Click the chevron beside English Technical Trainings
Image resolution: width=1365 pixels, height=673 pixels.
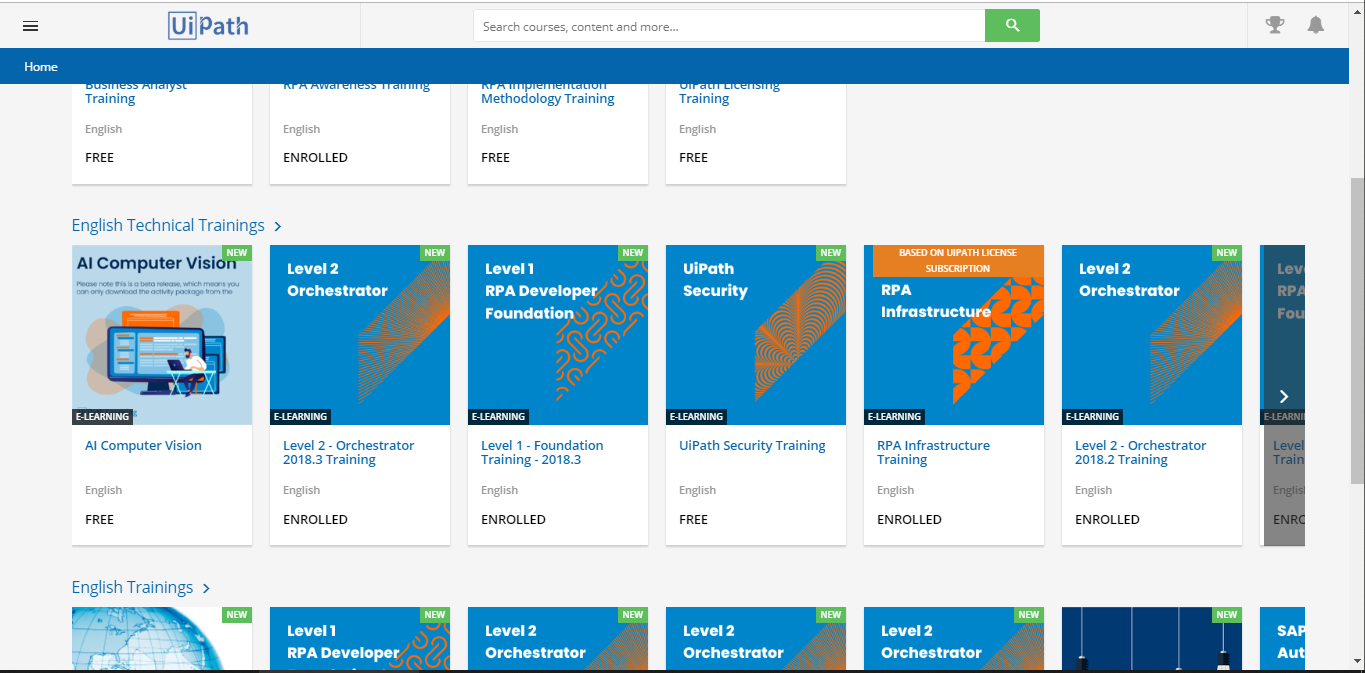[278, 227]
